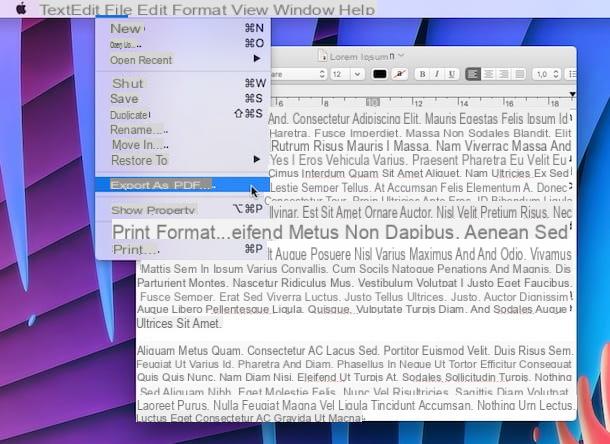Image resolution: width=610 pixels, height=444 pixels.
Task: Expand the Restore To submenu
Action: tap(183, 160)
